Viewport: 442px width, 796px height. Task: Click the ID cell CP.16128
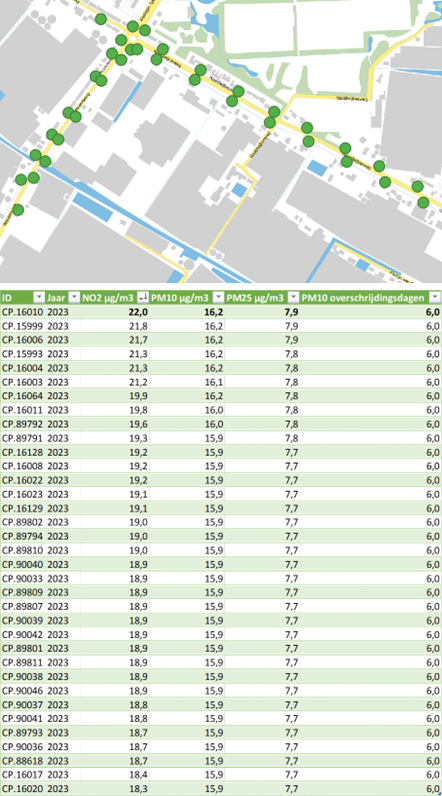(x=23, y=452)
